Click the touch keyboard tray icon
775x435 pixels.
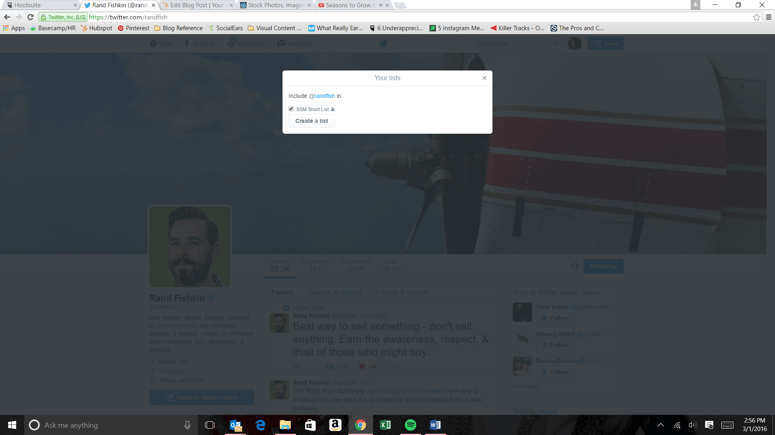728,425
